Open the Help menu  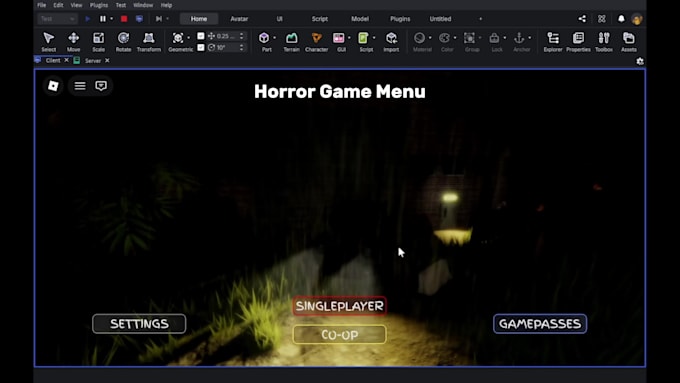pyautogui.click(x=167, y=5)
